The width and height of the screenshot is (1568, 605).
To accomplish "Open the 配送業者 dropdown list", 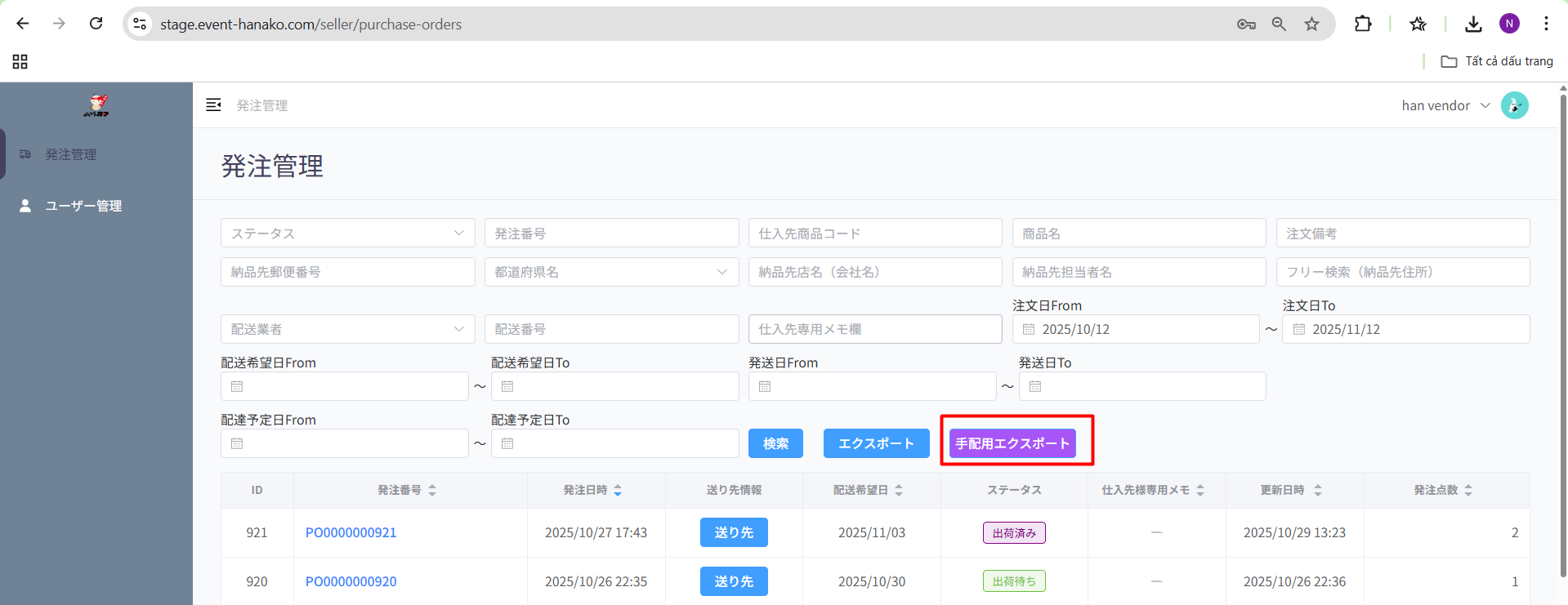I will [347, 329].
